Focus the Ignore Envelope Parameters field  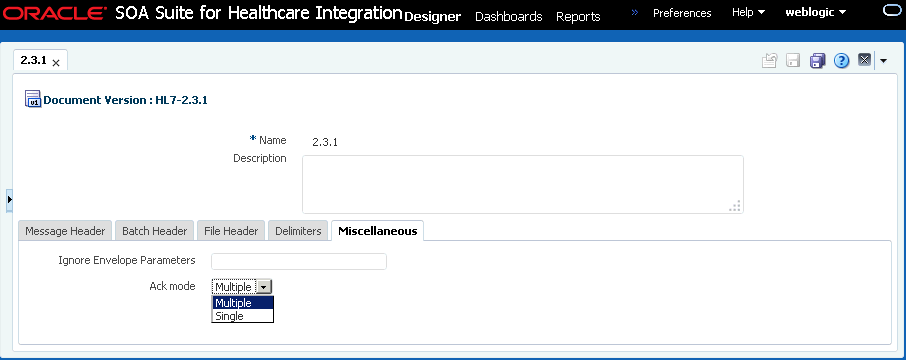[x=299, y=261]
